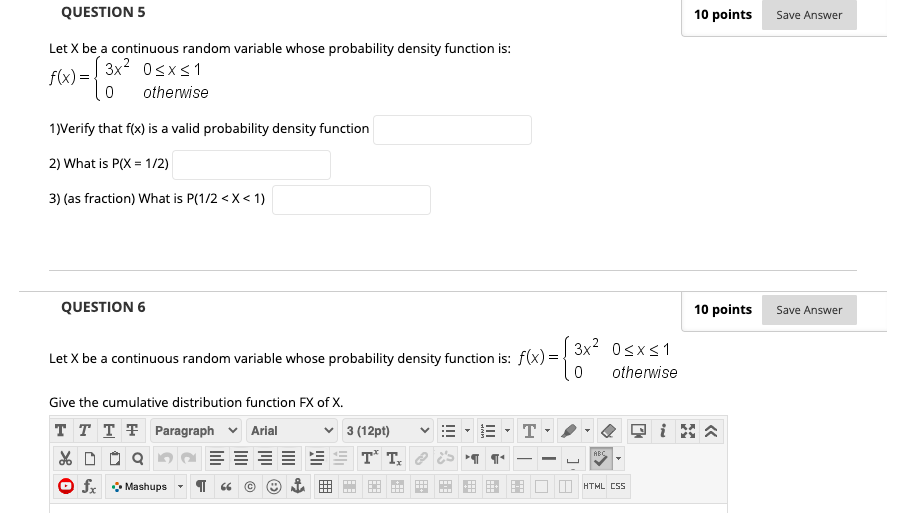
Task: Expand spell checker language dropdown arrow
Action: pyautogui.click(x=618, y=459)
